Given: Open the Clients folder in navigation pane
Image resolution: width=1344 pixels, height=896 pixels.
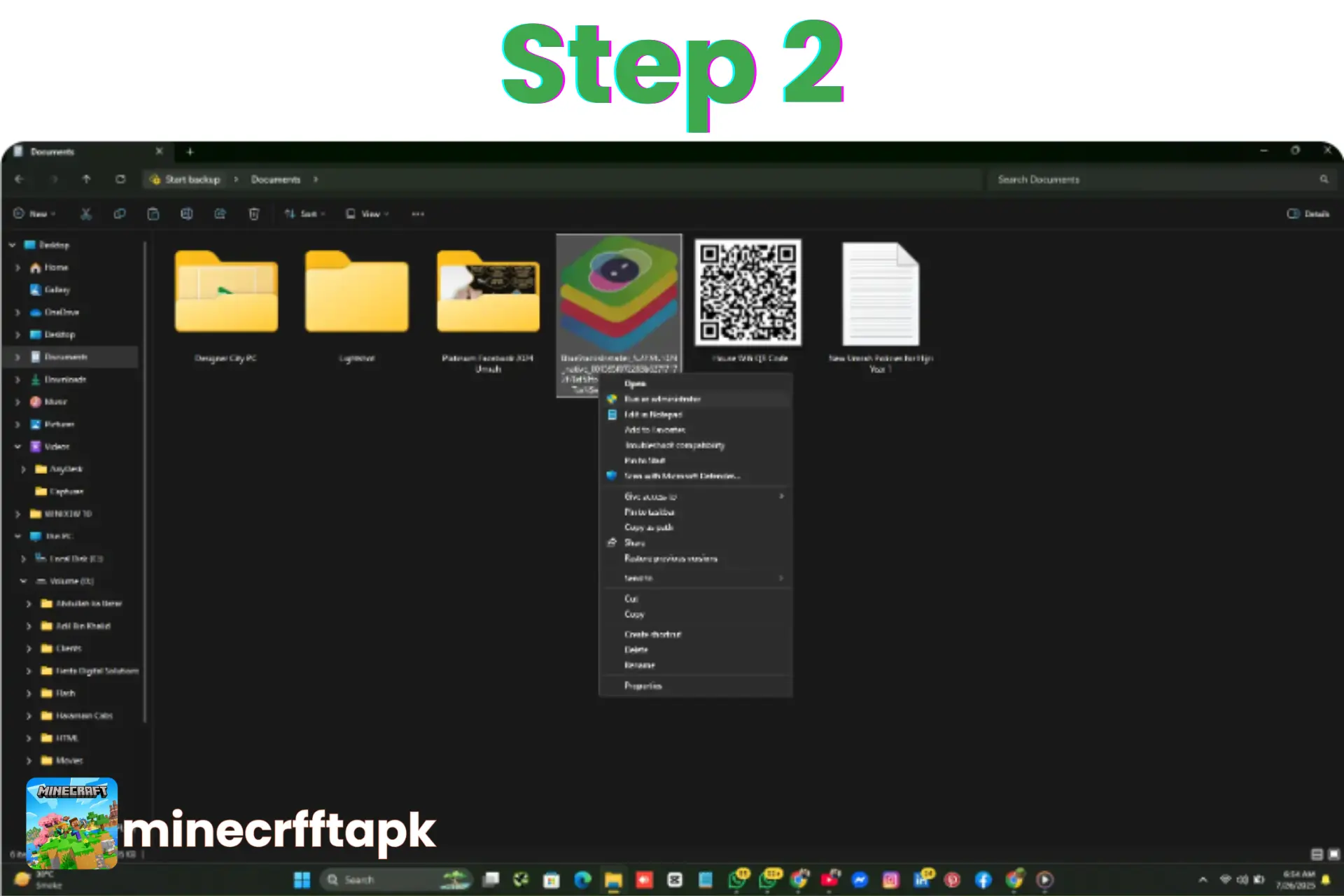Looking at the screenshot, I should coord(69,648).
